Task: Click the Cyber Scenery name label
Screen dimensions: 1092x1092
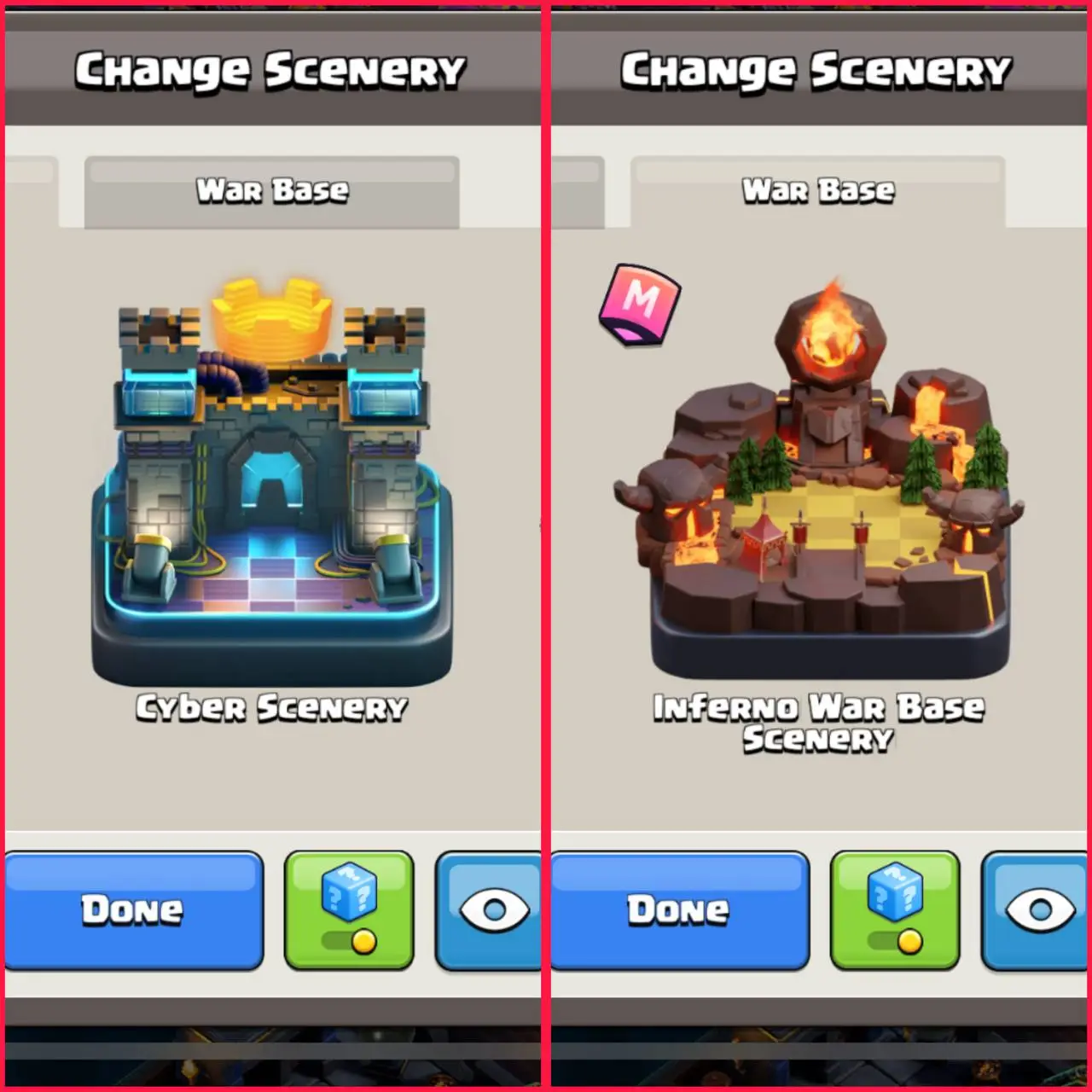Action: pyautogui.click(x=272, y=708)
